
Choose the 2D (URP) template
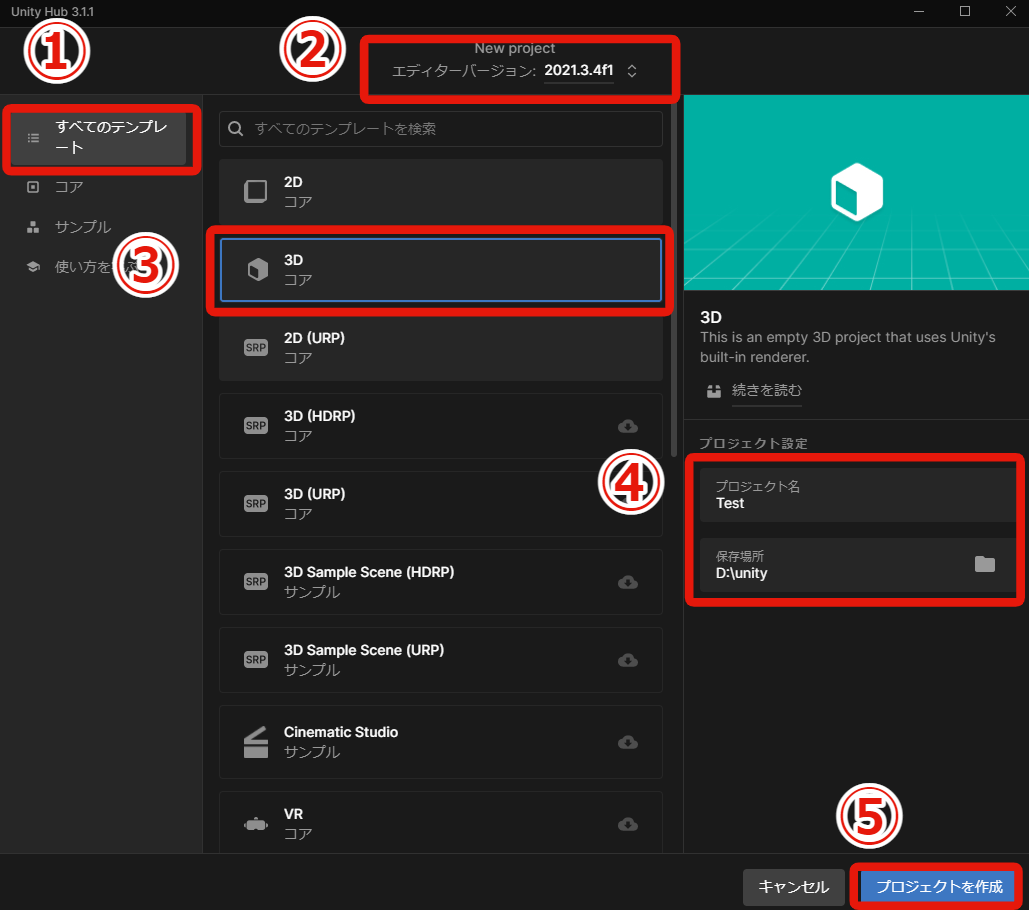point(441,348)
